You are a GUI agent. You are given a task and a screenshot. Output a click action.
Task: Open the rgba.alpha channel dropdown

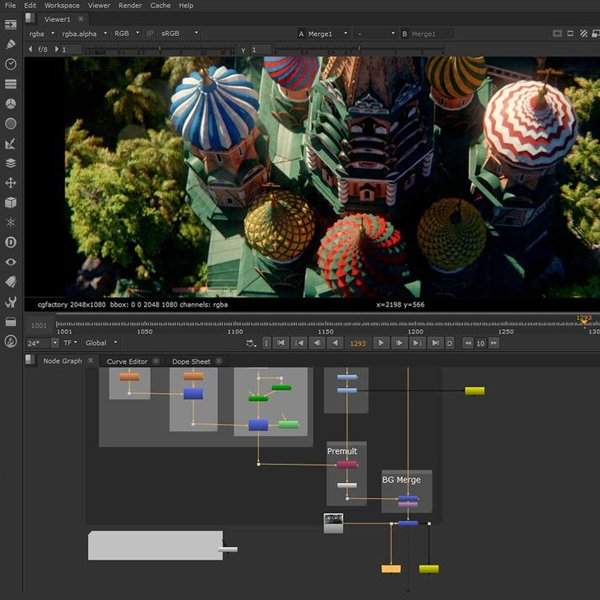(x=84, y=34)
